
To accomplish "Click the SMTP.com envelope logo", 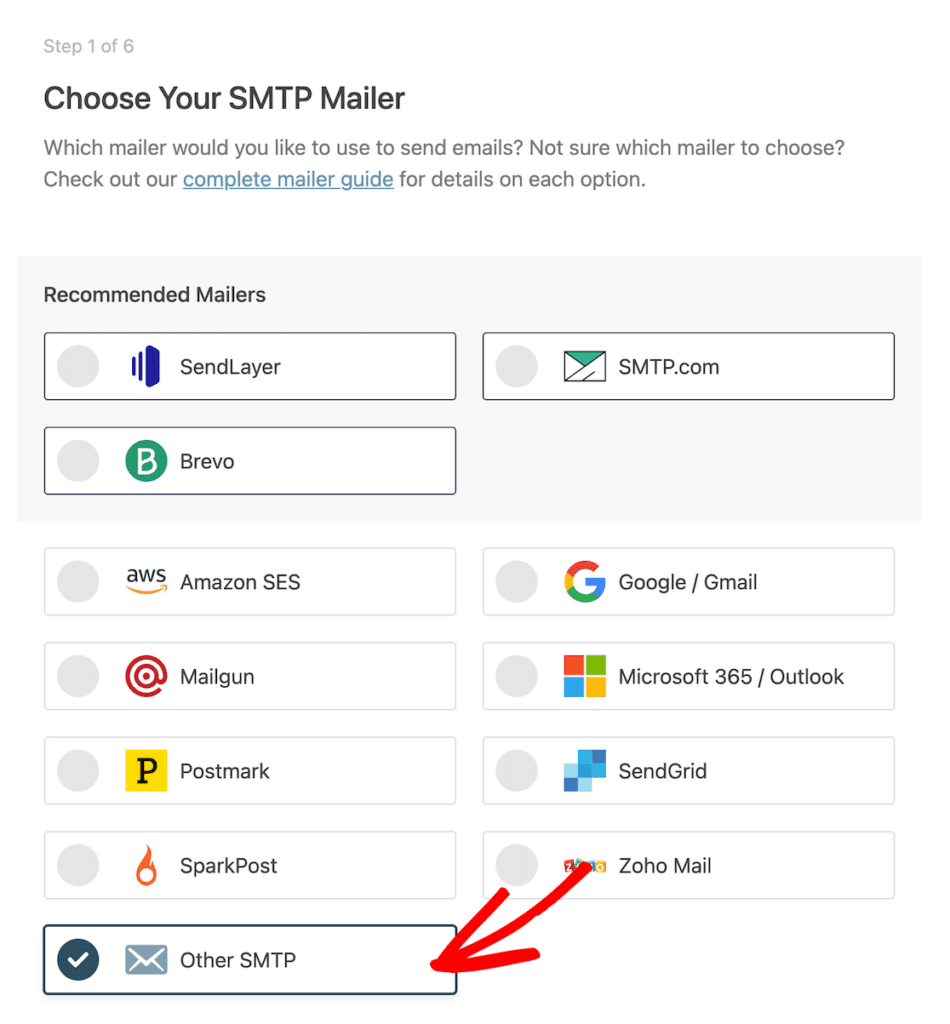I will point(585,366).
